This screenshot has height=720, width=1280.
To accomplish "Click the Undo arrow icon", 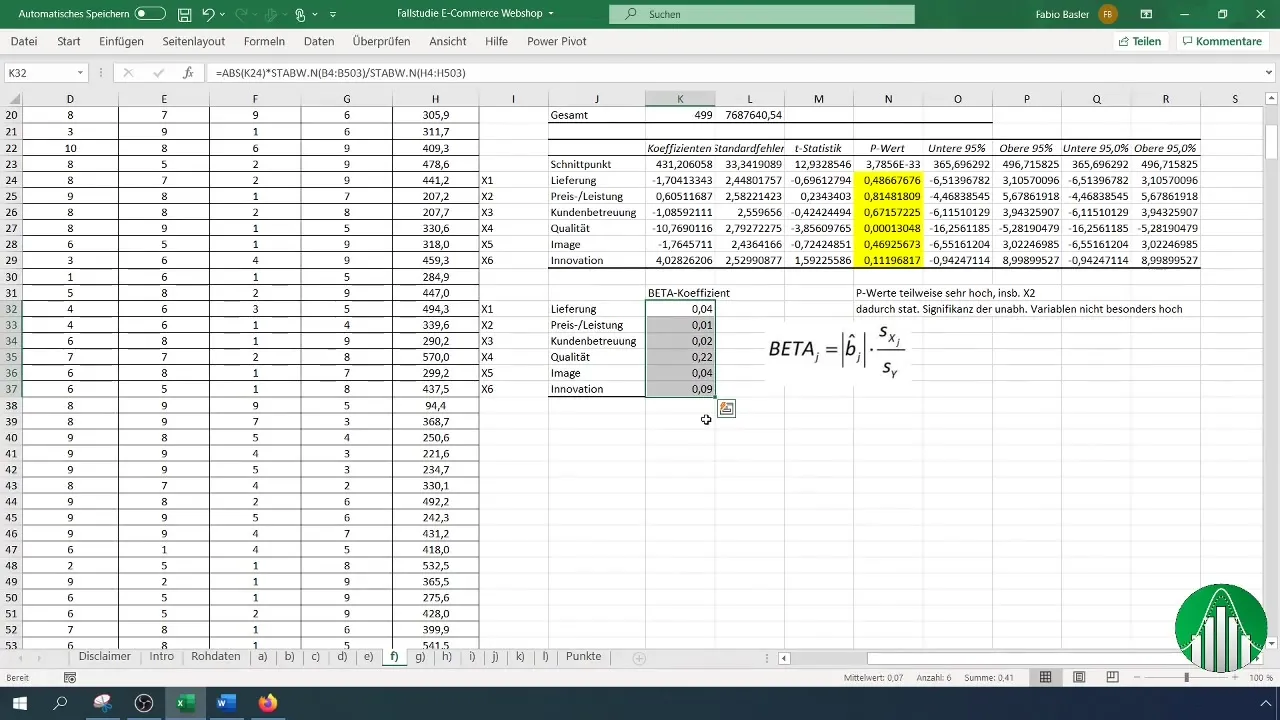I will [209, 15].
